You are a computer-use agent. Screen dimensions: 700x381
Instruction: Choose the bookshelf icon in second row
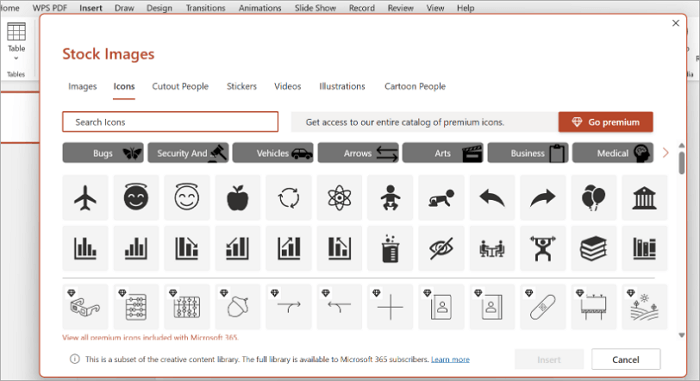coord(644,248)
